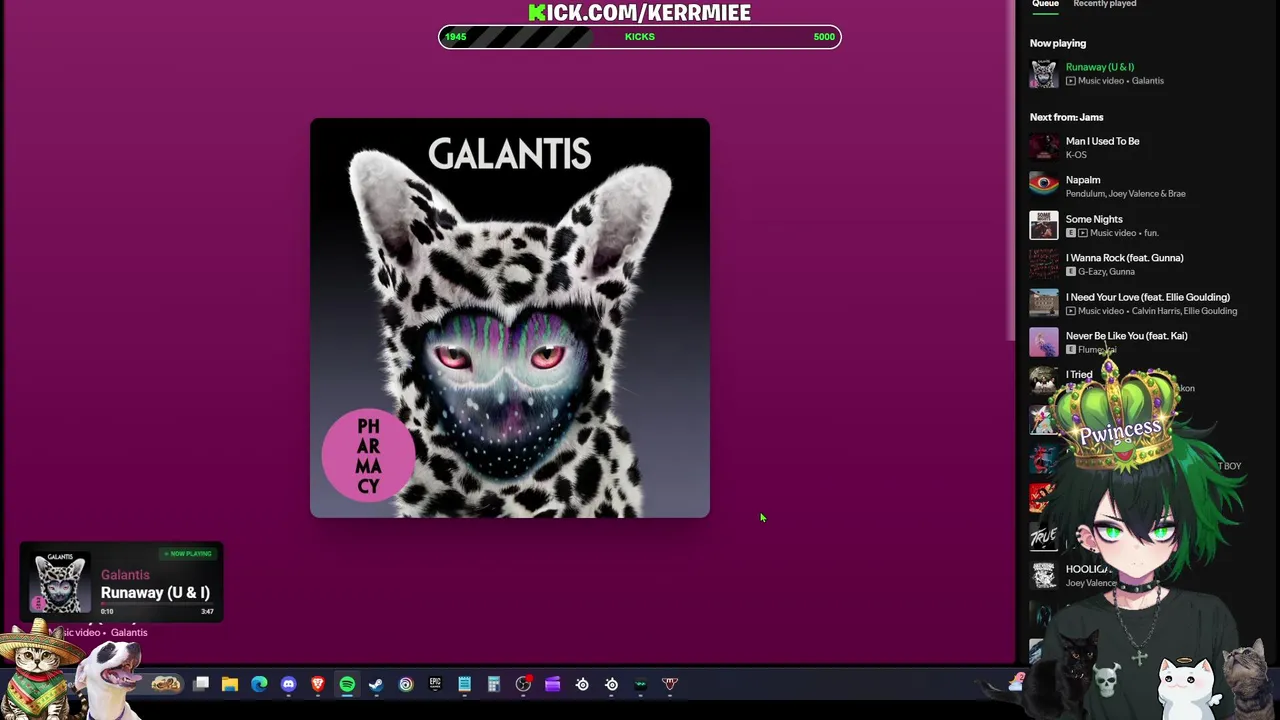Select the Man I Used To Be track
The height and width of the screenshot is (720, 1280).
1102,141
